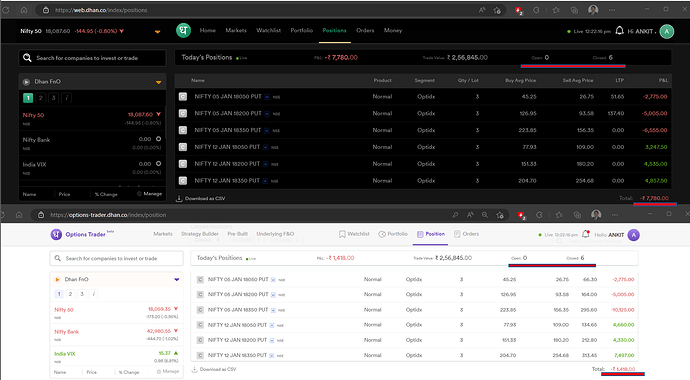The image size is (690, 380).
Task: Open the notifications bell next to Hi ANKIT
Action: click(620, 30)
